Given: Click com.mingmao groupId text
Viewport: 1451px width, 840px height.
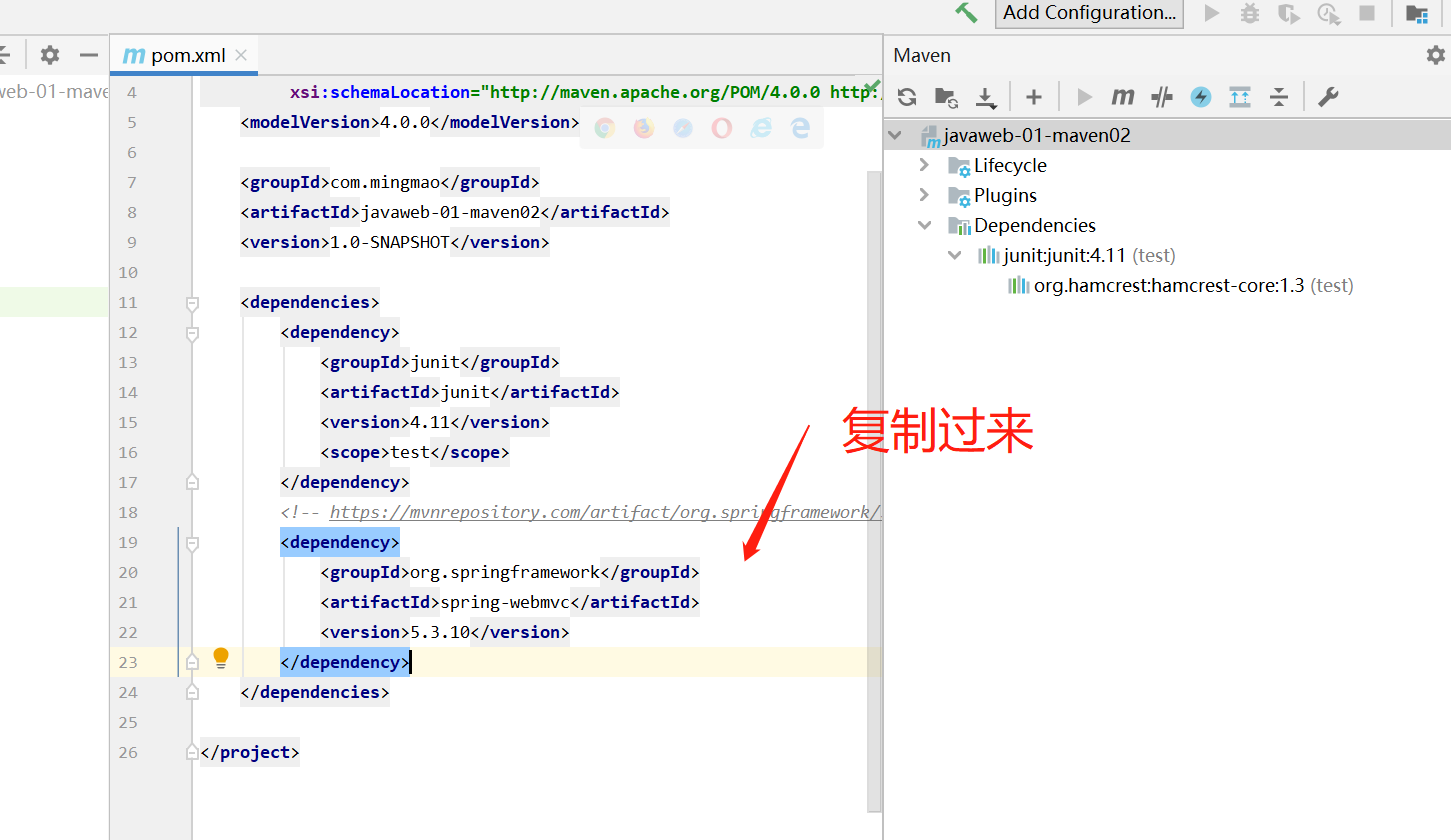Looking at the screenshot, I should pyautogui.click(x=385, y=182).
